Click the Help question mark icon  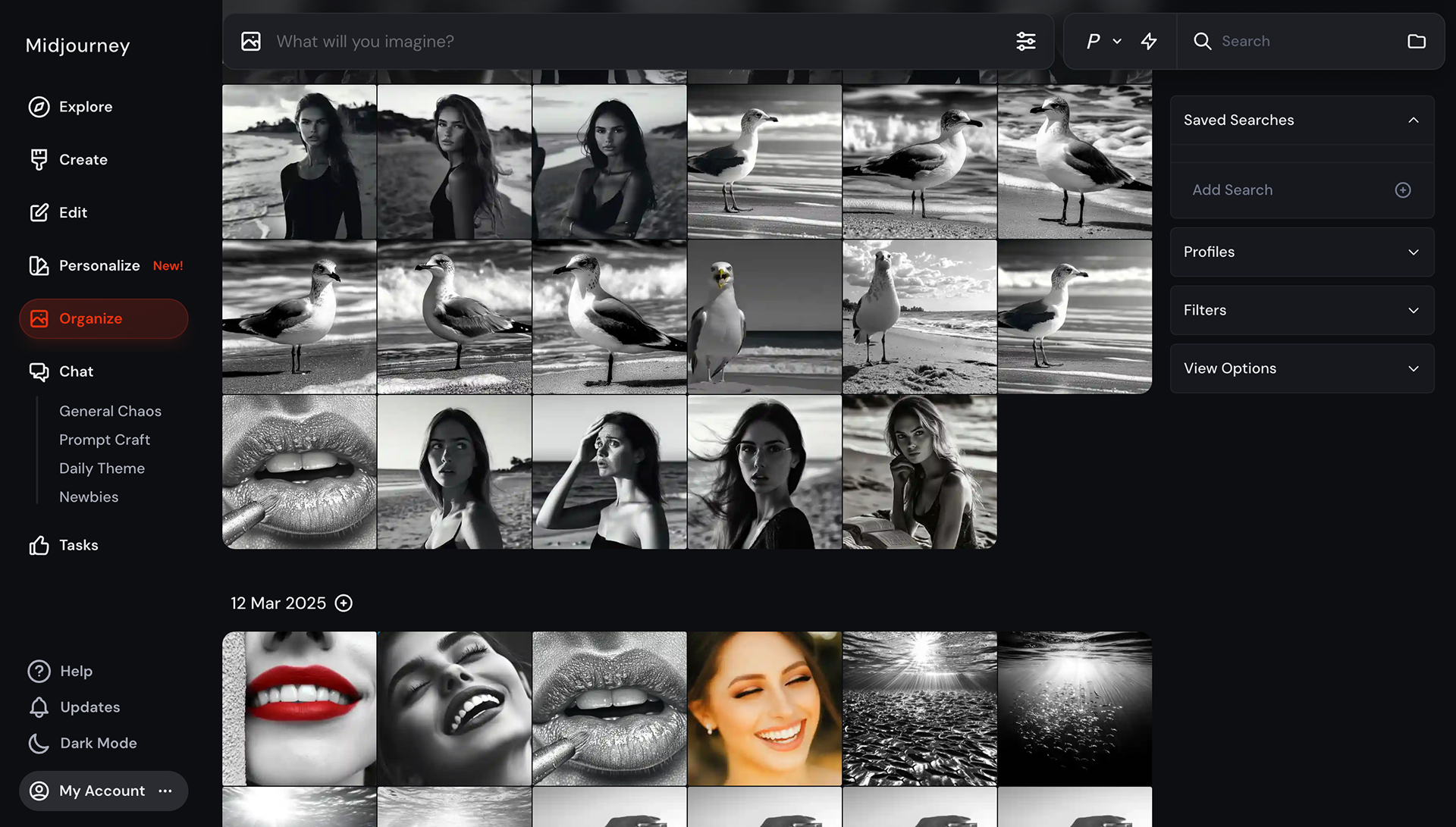pos(39,672)
